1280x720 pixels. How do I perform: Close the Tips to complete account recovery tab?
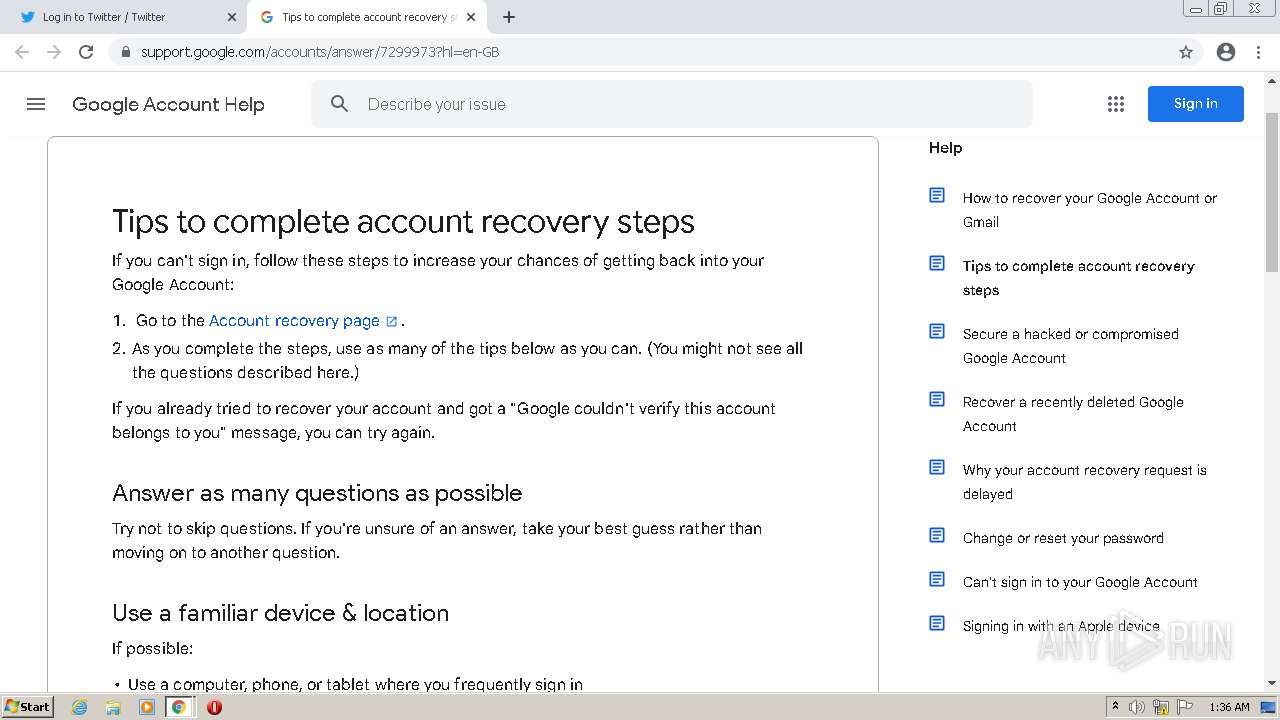click(x=472, y=17)
